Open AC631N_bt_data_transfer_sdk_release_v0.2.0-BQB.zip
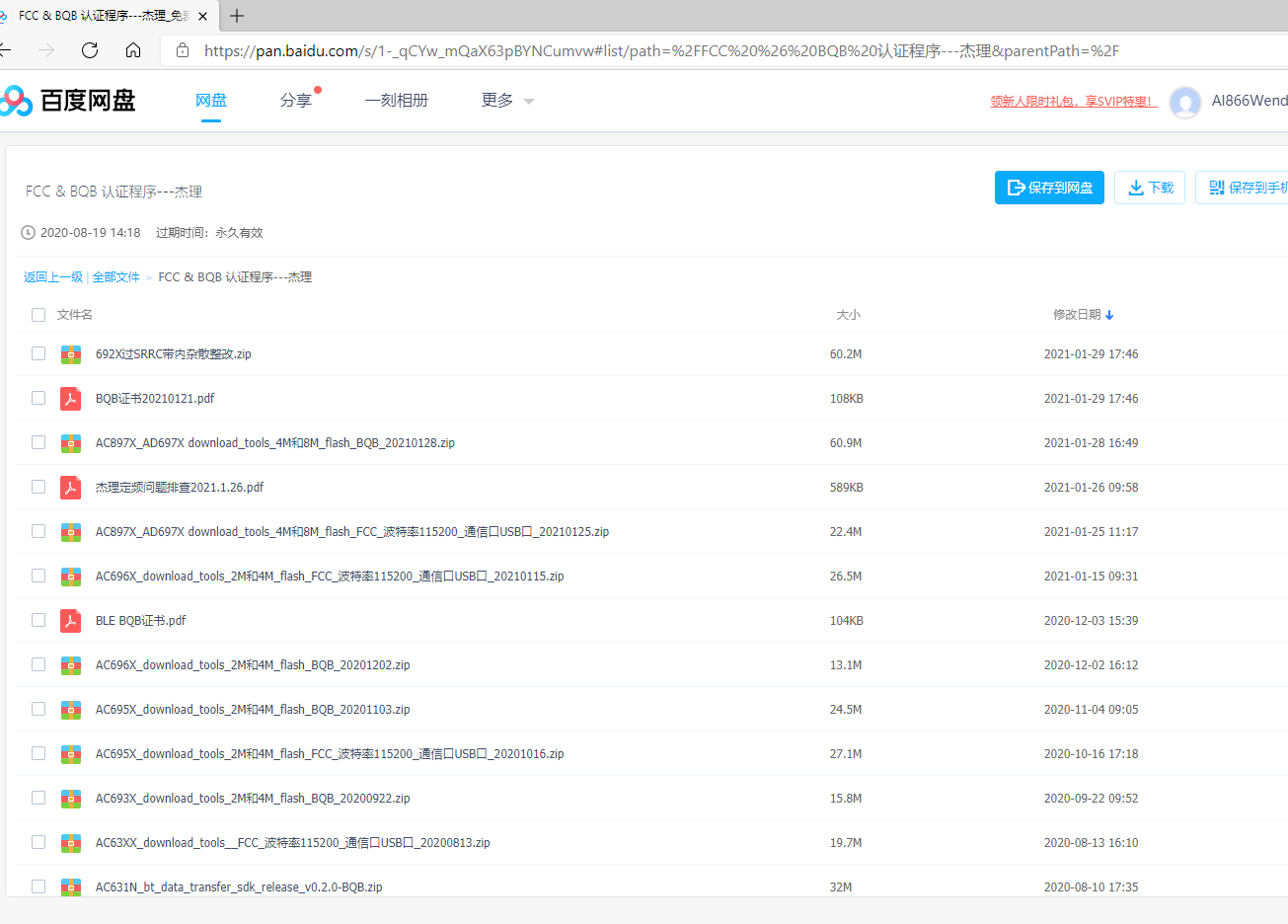Screen dimensions: 1288x924 coord(239,887)
